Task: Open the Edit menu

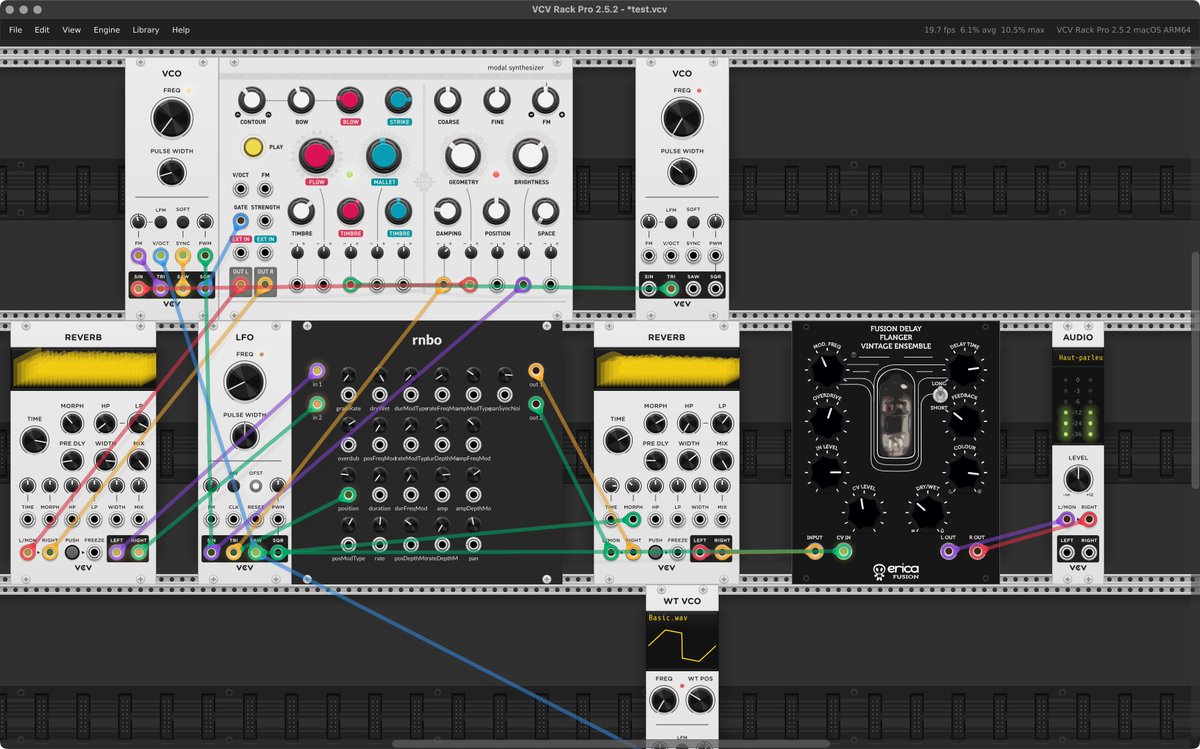Action: tap(42, 30)
